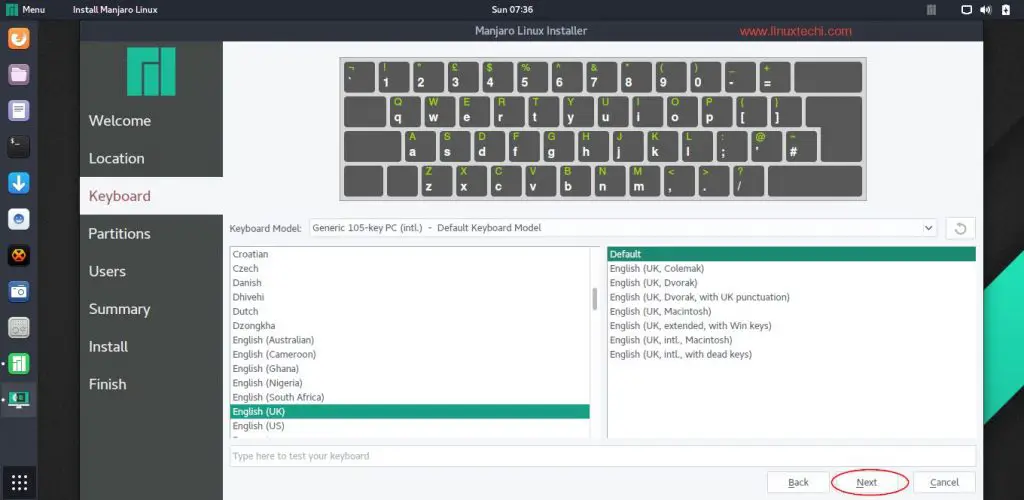
Task: Launch the black and orange X dock app
Action: click(x=18, y=255)
